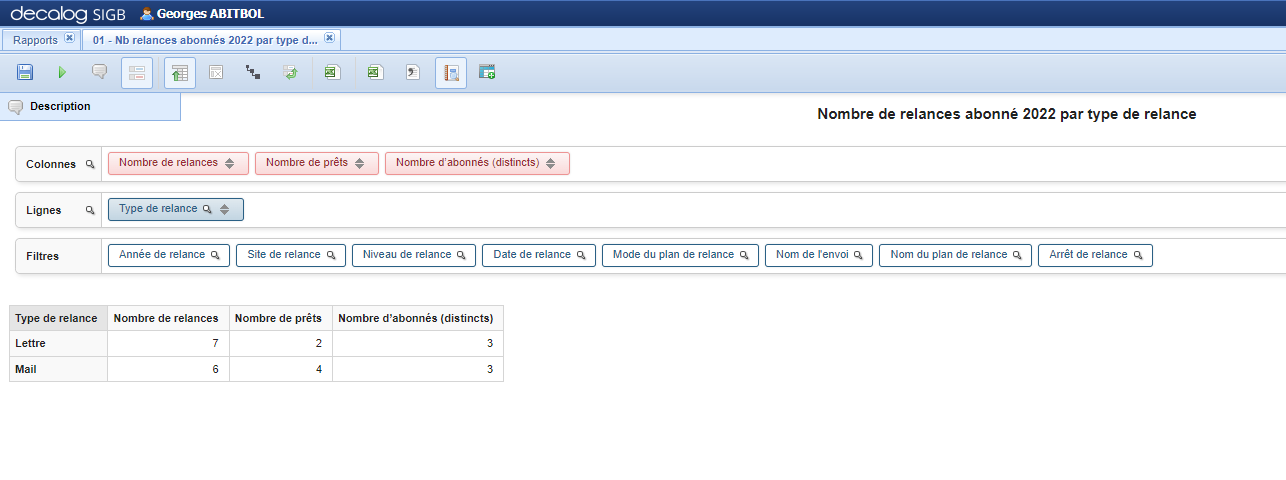Image resolution: width=1286 pixels, height=480 pixels.
Task: Click the refresh table icon with green arrows
Action: click(x=290, y=73)
